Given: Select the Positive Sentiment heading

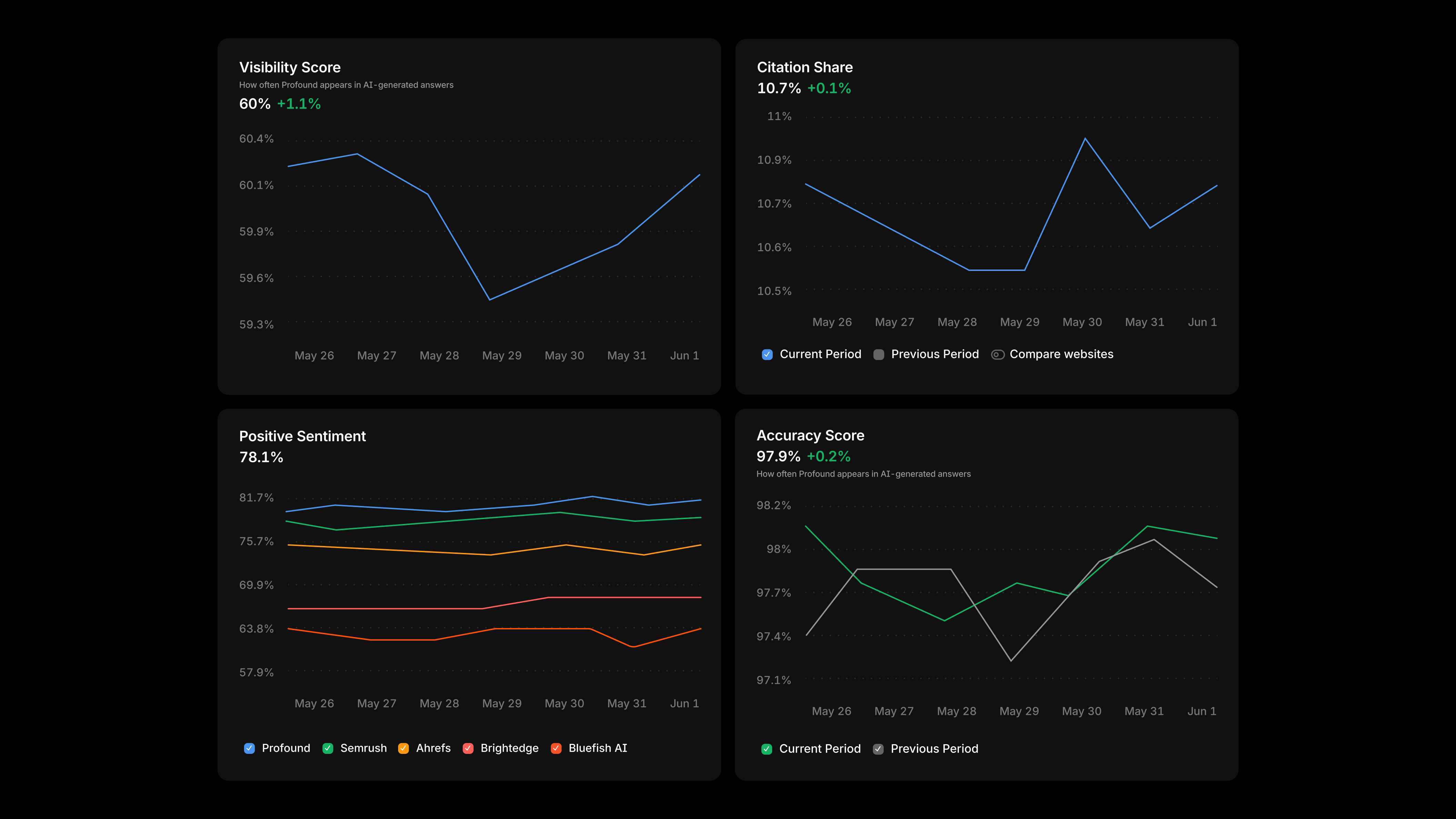Looking at the screenshot, I should [x=302, y=436].
